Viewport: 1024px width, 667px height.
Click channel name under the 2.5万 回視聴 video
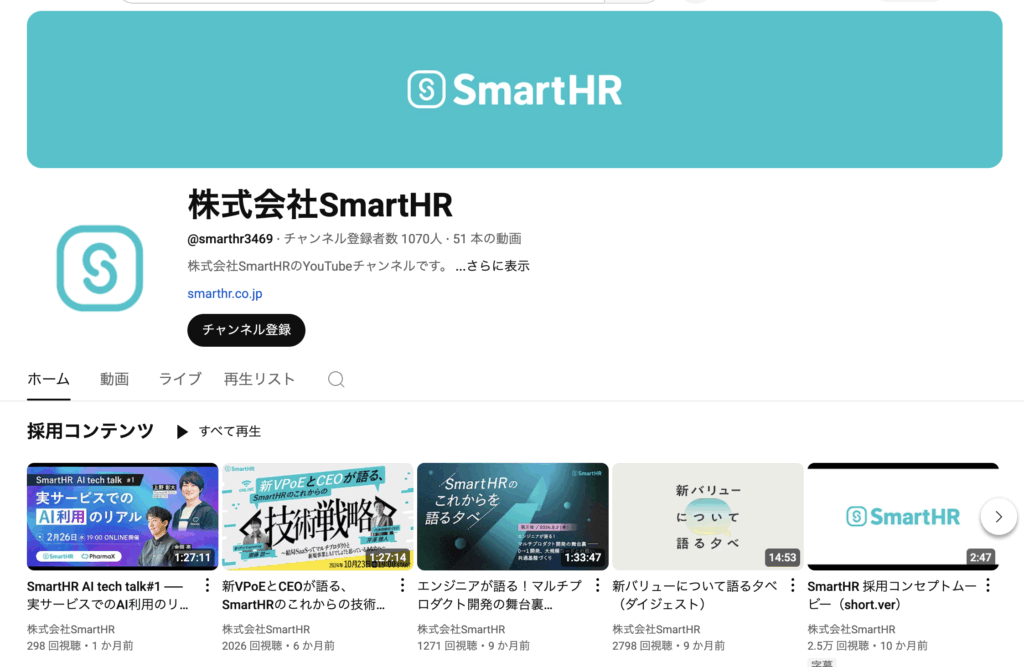click(852, 629)
